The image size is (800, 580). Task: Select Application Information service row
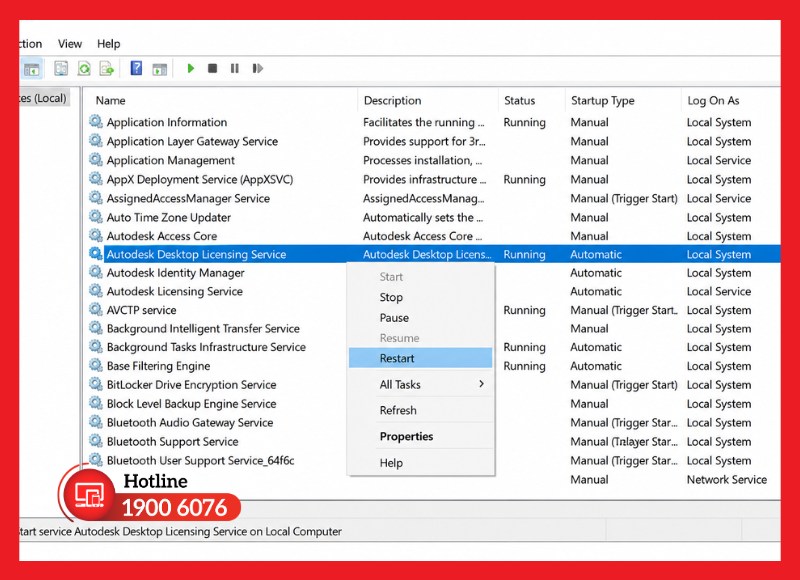[x=434, y=122]
